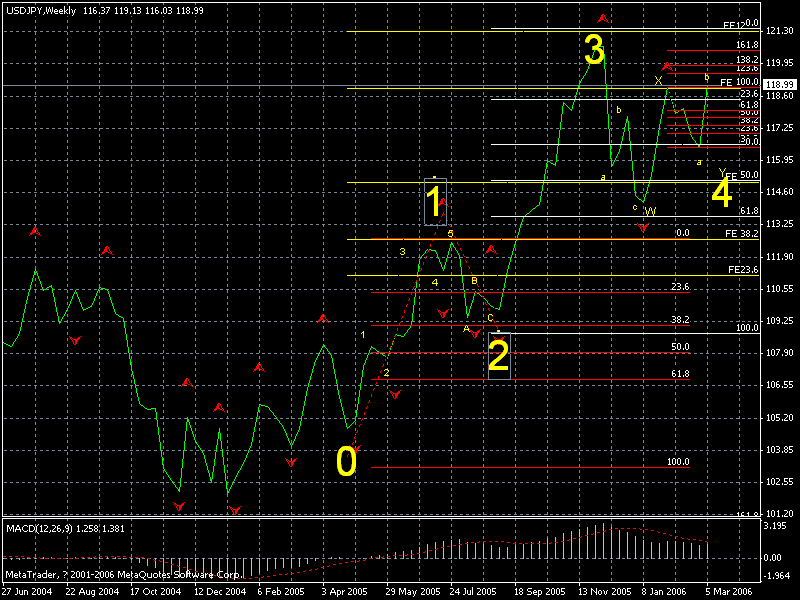Click the 114.60 price axis value
This screenshot has height=600, width=800.
tap(780, 192)
